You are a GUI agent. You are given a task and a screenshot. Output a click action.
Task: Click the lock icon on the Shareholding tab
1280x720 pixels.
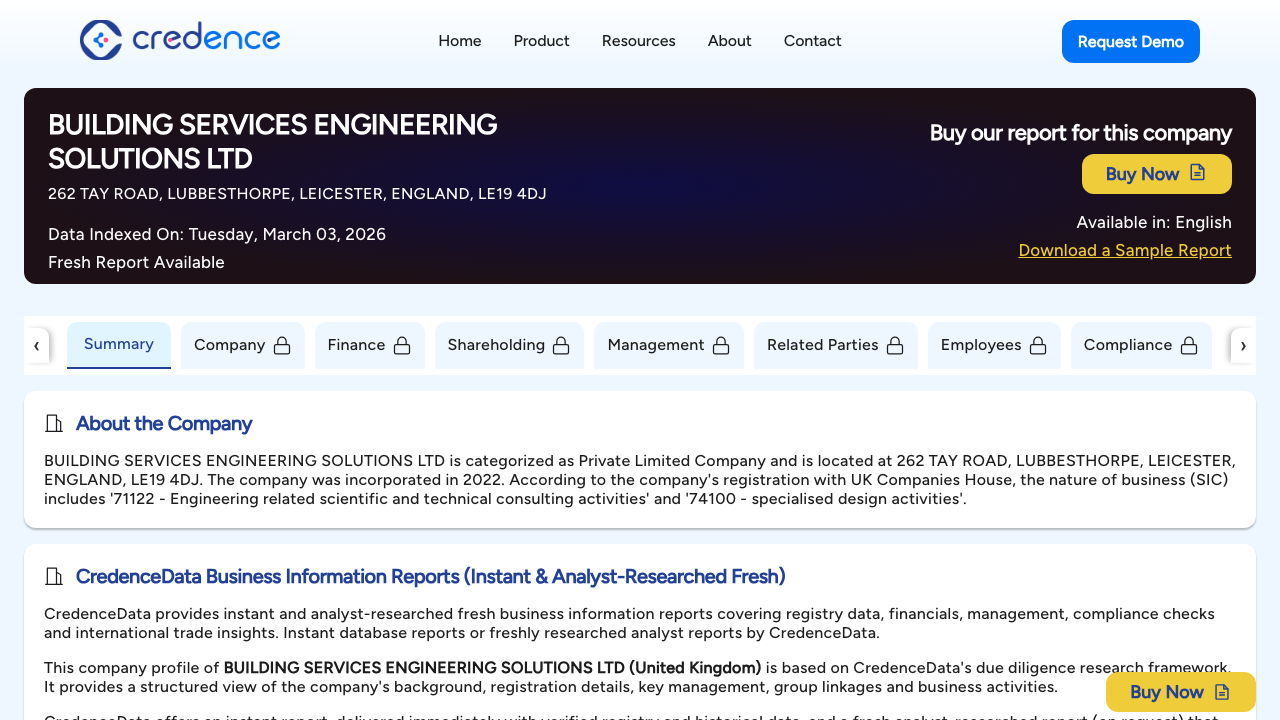pyautogui.click(x=561, y=344)
